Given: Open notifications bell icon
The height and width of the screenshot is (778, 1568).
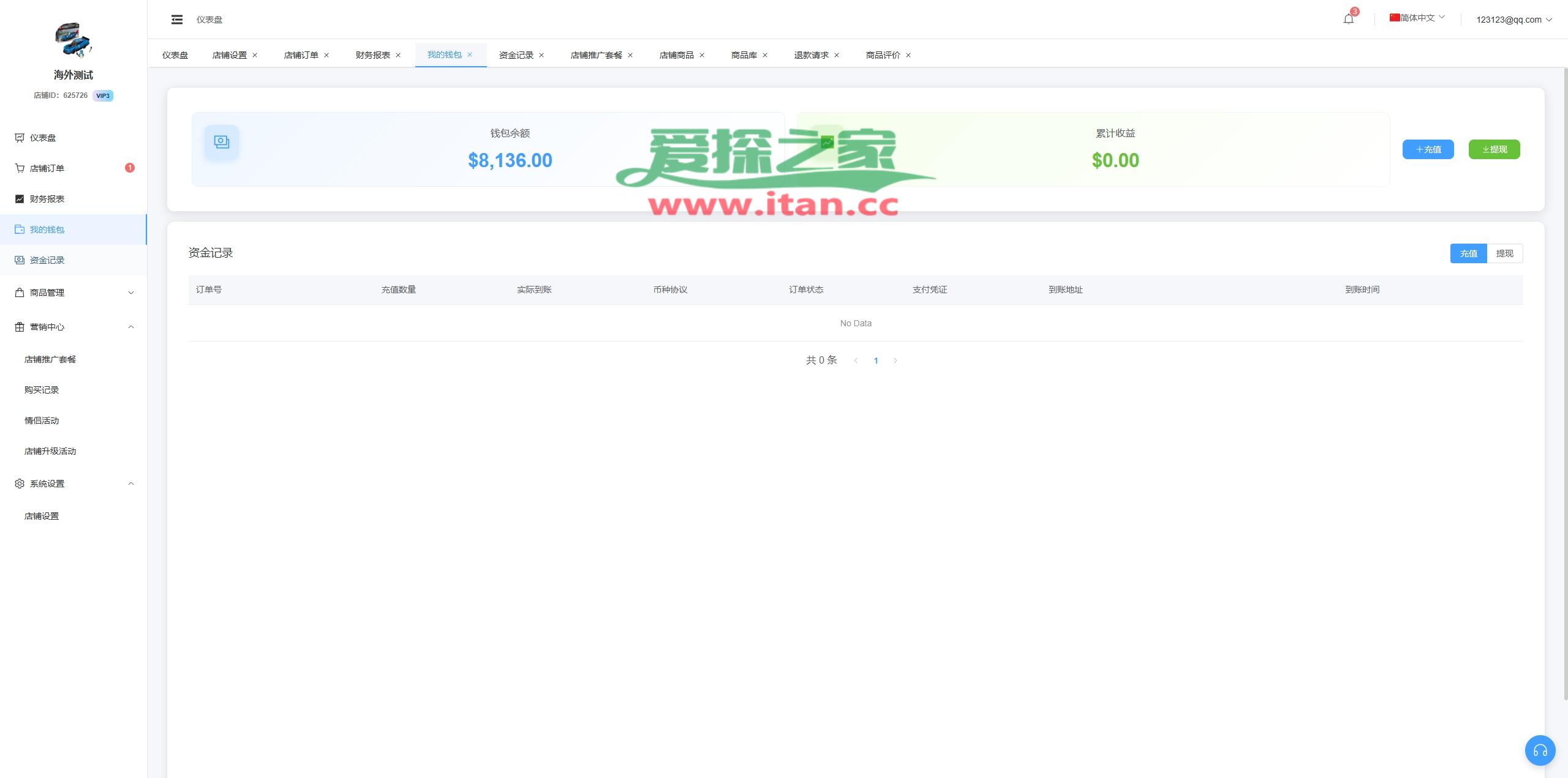Looking at the screenshot, I should (x=1348, y=19).
